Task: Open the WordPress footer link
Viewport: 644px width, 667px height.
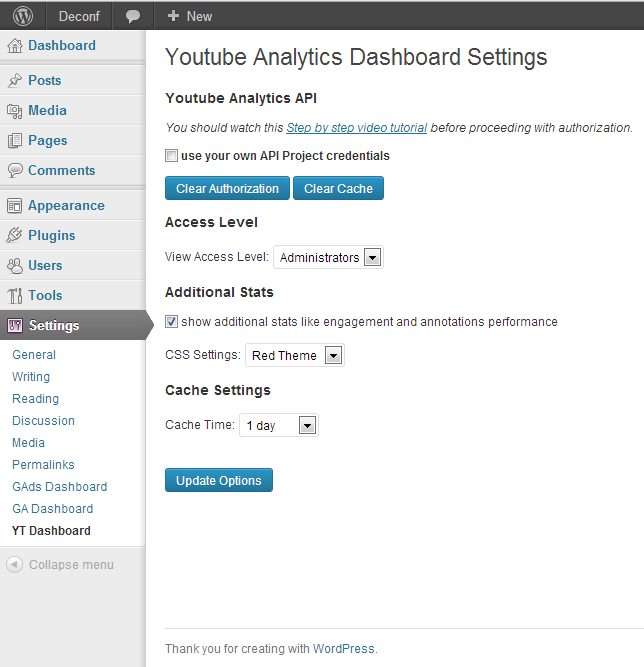Action: pos(344,649)
